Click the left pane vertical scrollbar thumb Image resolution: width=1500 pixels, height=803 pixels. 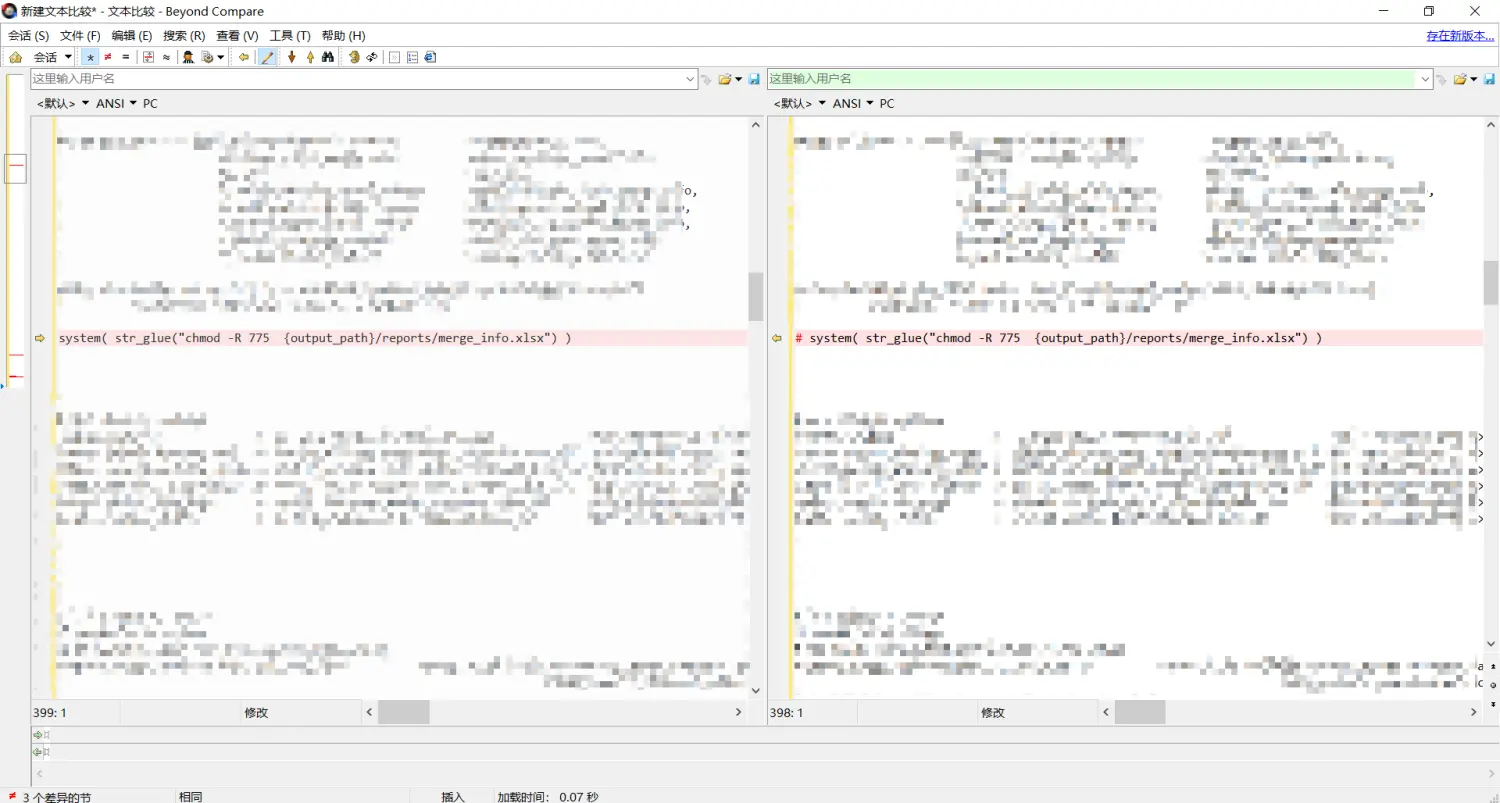coord(755,296)
